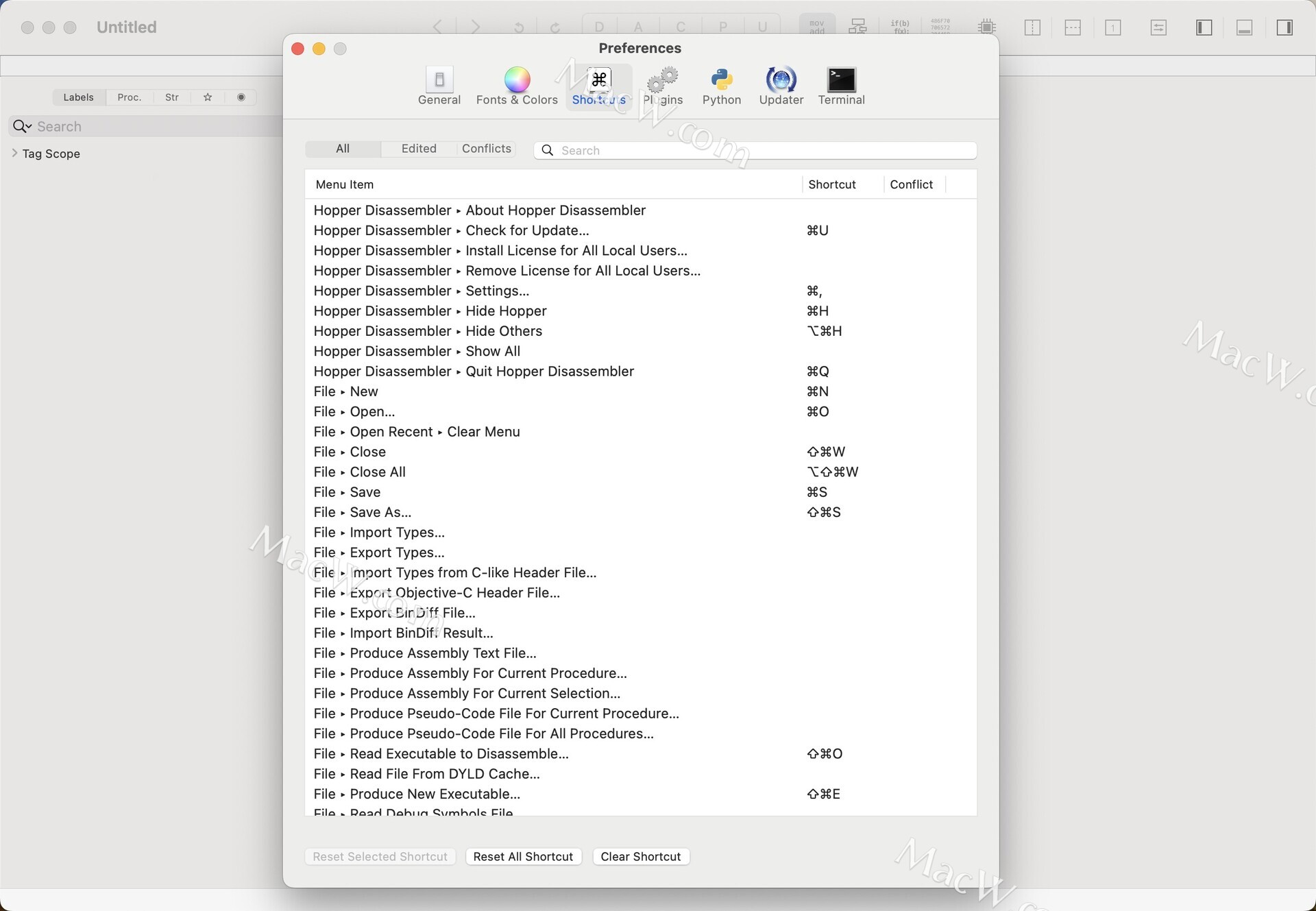1316x911 pixels.
Task: Toggle the left sidebar panel
Action: click(x=1204, y=27)
